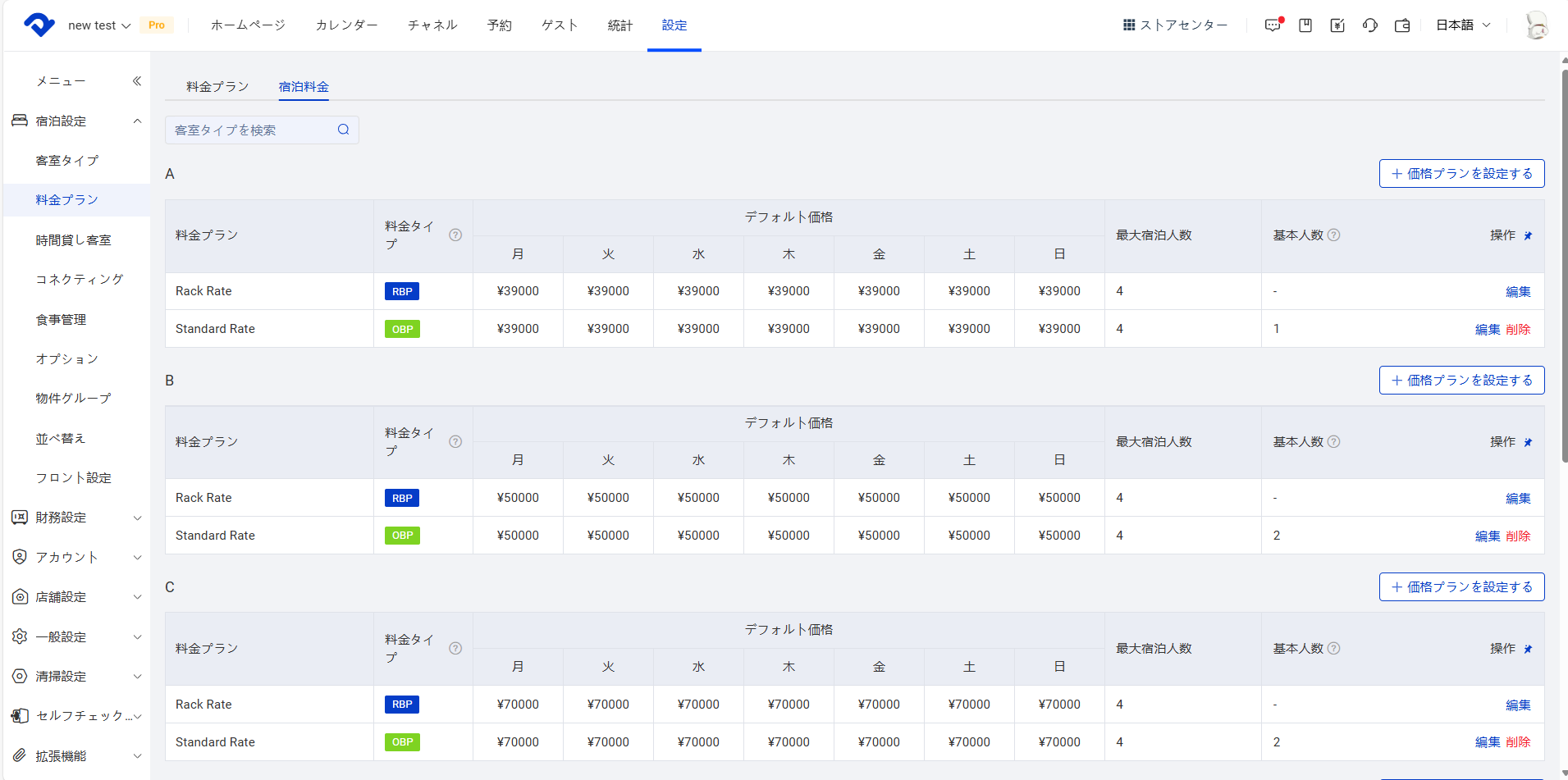
Task: Switch to the 料金プラン tab
Action: click(x=217, y=87)
